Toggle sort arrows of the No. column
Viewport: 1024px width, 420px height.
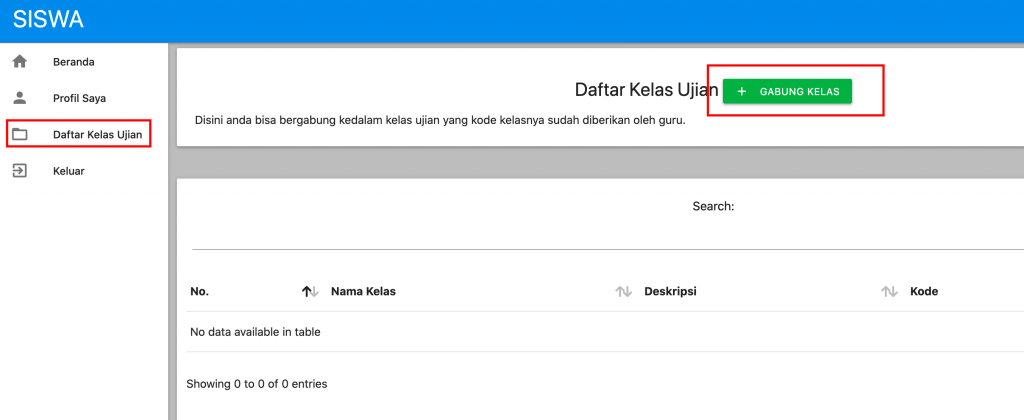(310, 292)
